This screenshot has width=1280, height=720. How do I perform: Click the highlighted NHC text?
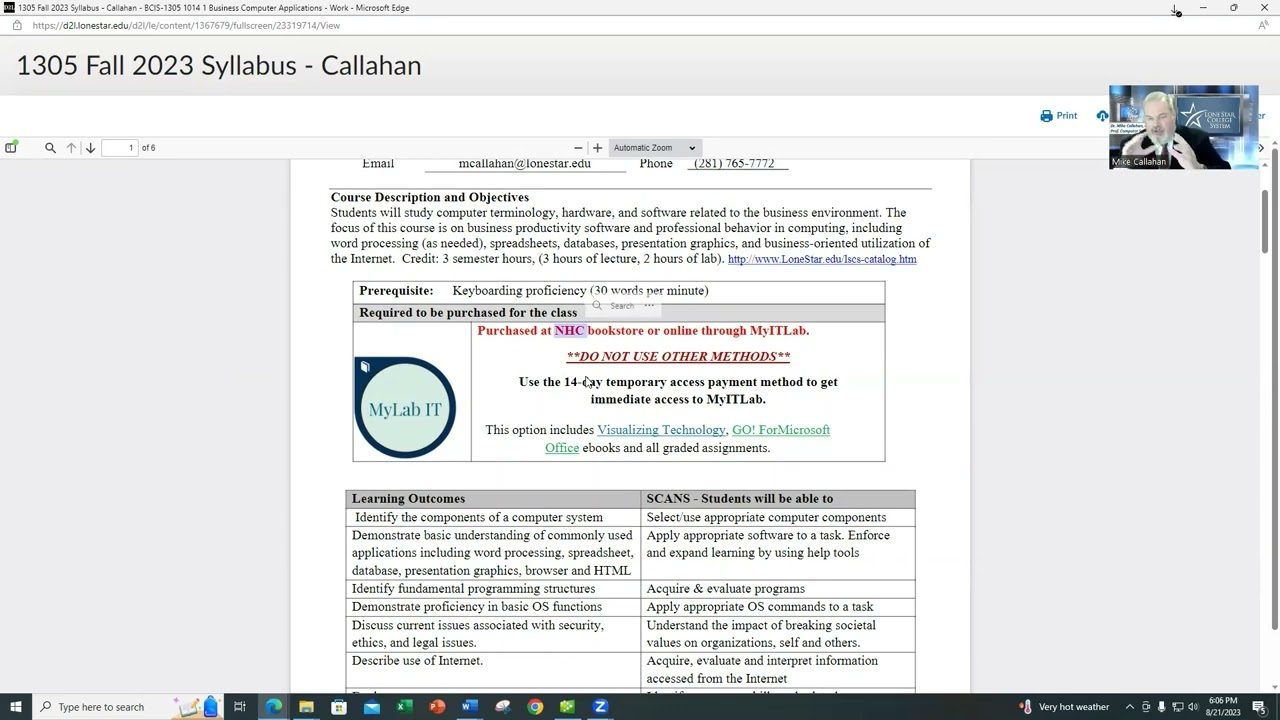569,331
